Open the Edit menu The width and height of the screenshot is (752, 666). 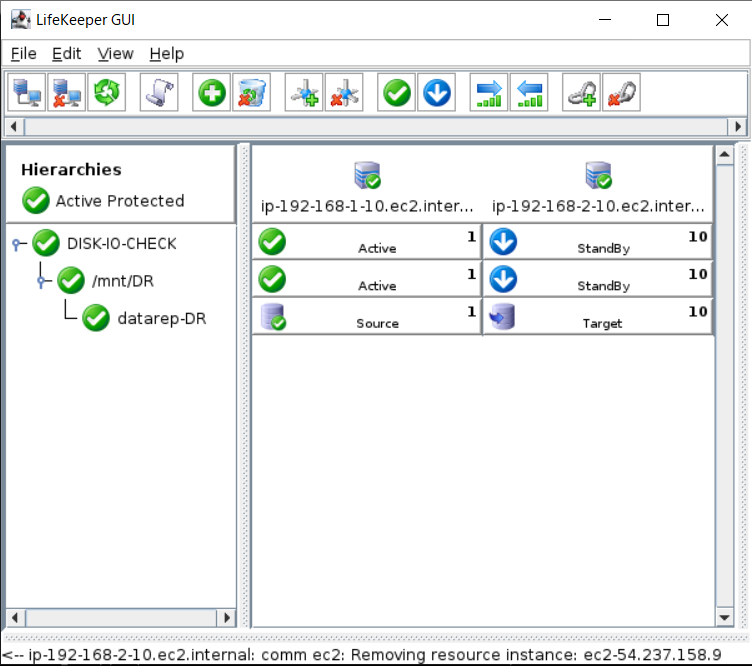[67, 54]
